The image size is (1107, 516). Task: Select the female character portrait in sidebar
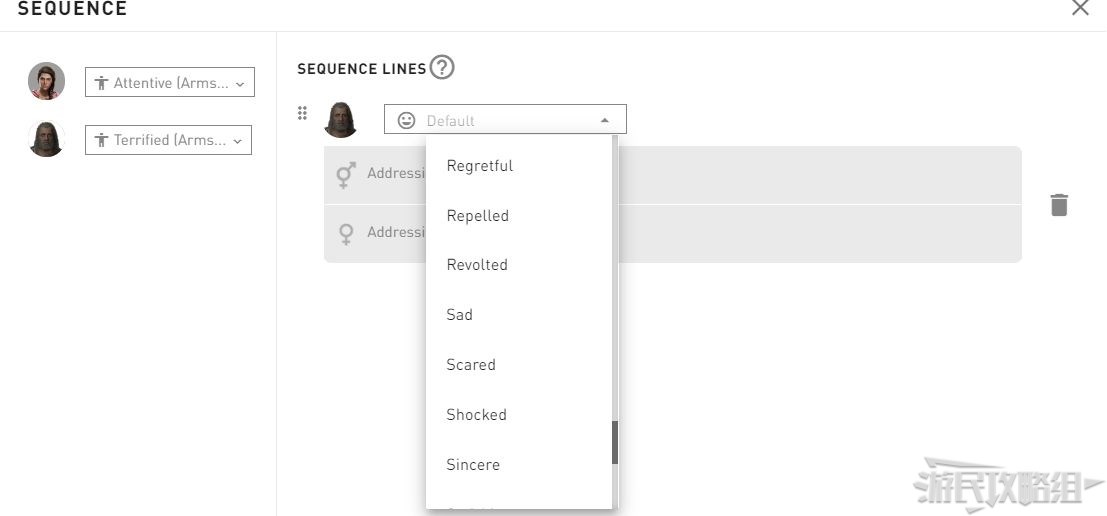click(x=47, y=80)
